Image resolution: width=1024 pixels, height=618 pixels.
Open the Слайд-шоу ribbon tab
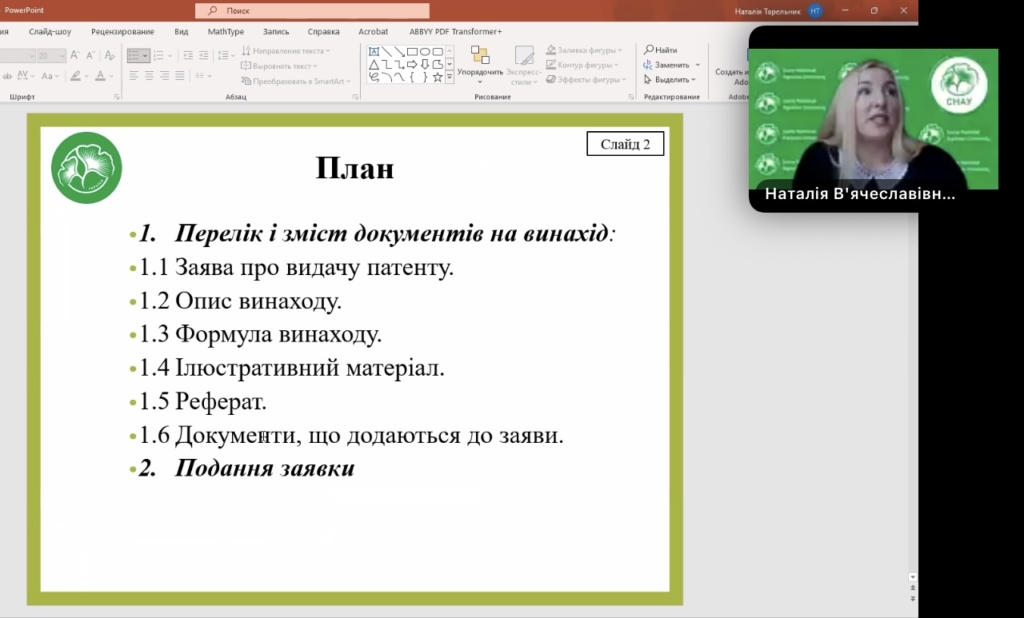click(x=50, y=31)
